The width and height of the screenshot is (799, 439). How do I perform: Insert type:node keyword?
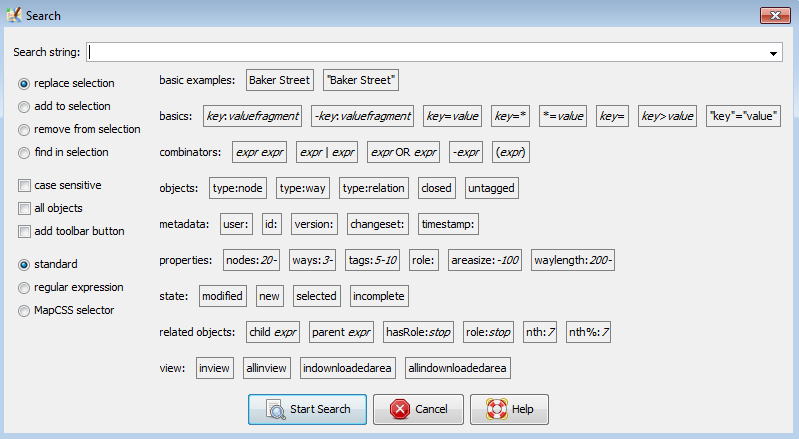[x=238, y=188]
